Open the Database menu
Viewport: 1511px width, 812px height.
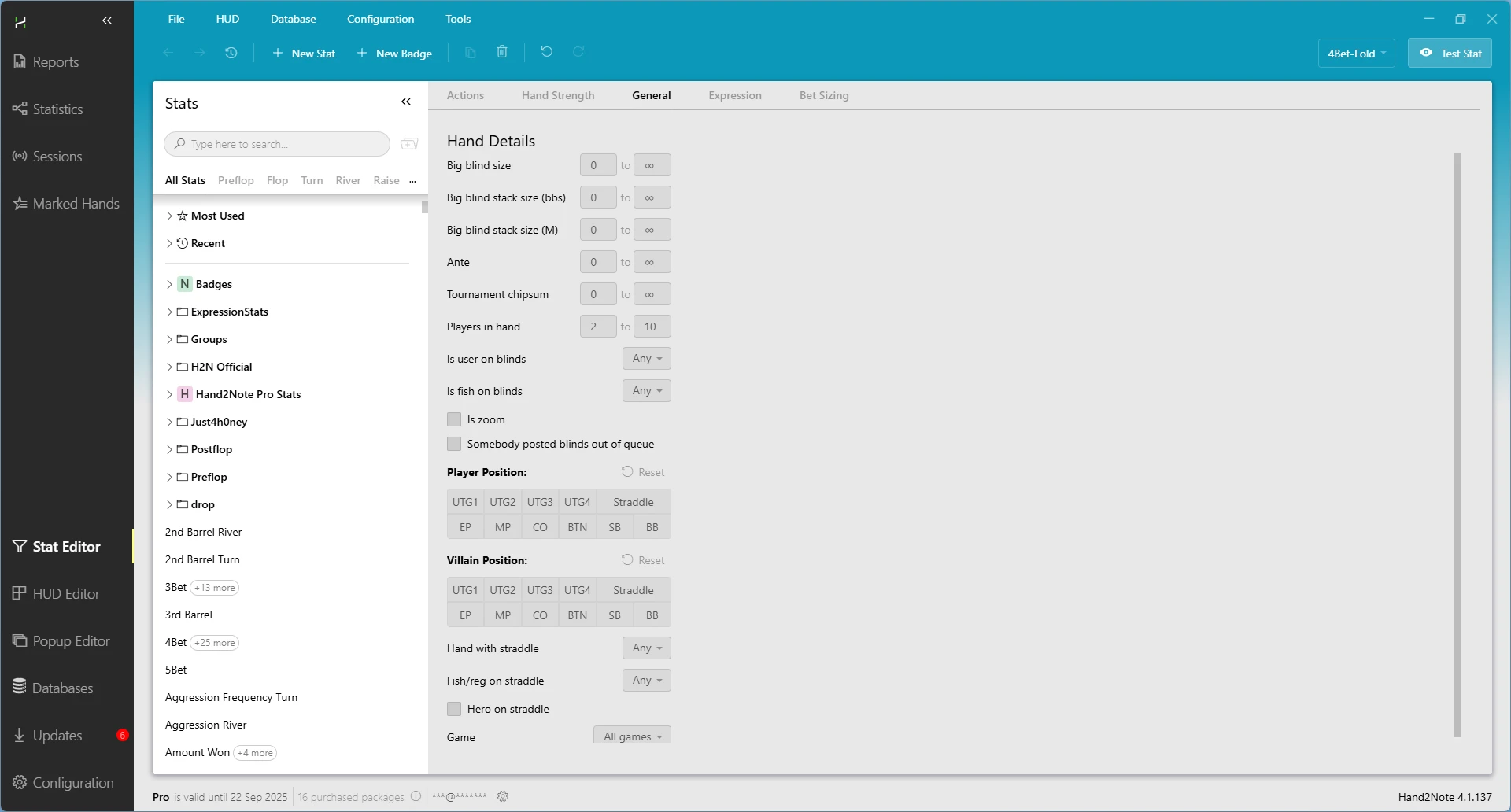point(293,19)
